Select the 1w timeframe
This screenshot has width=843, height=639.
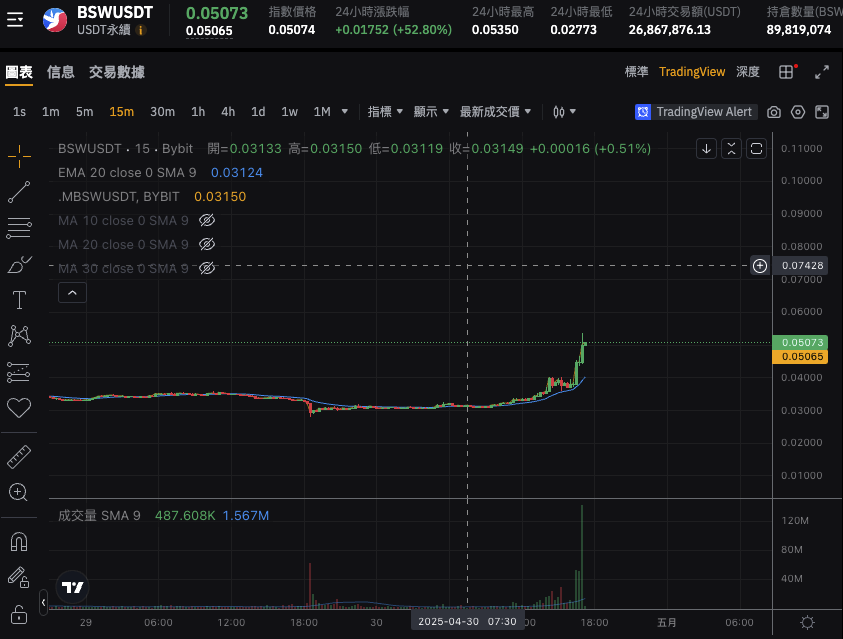tap(289, 112)
